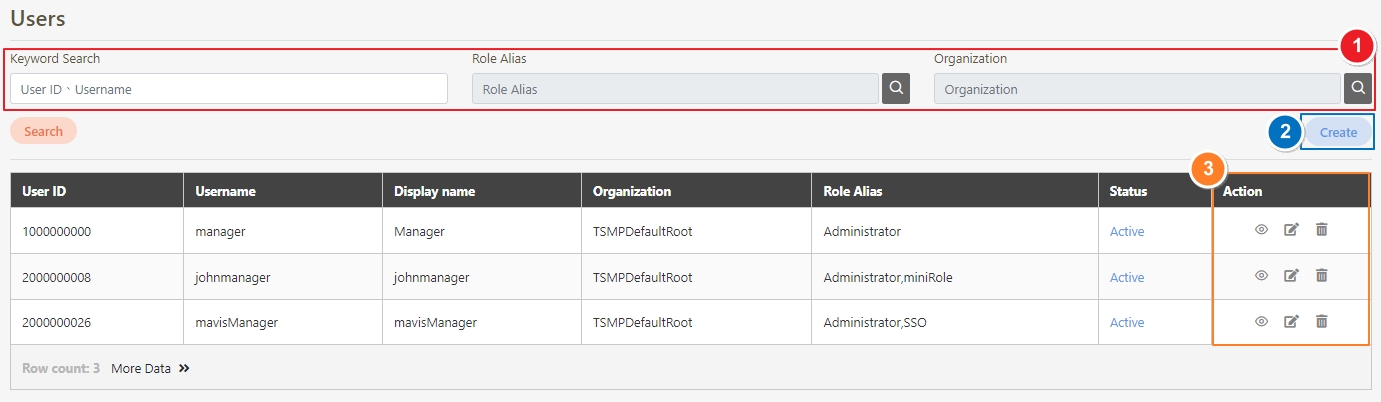Delete the manager user
1381x402 pixels.
(1321, 230)
